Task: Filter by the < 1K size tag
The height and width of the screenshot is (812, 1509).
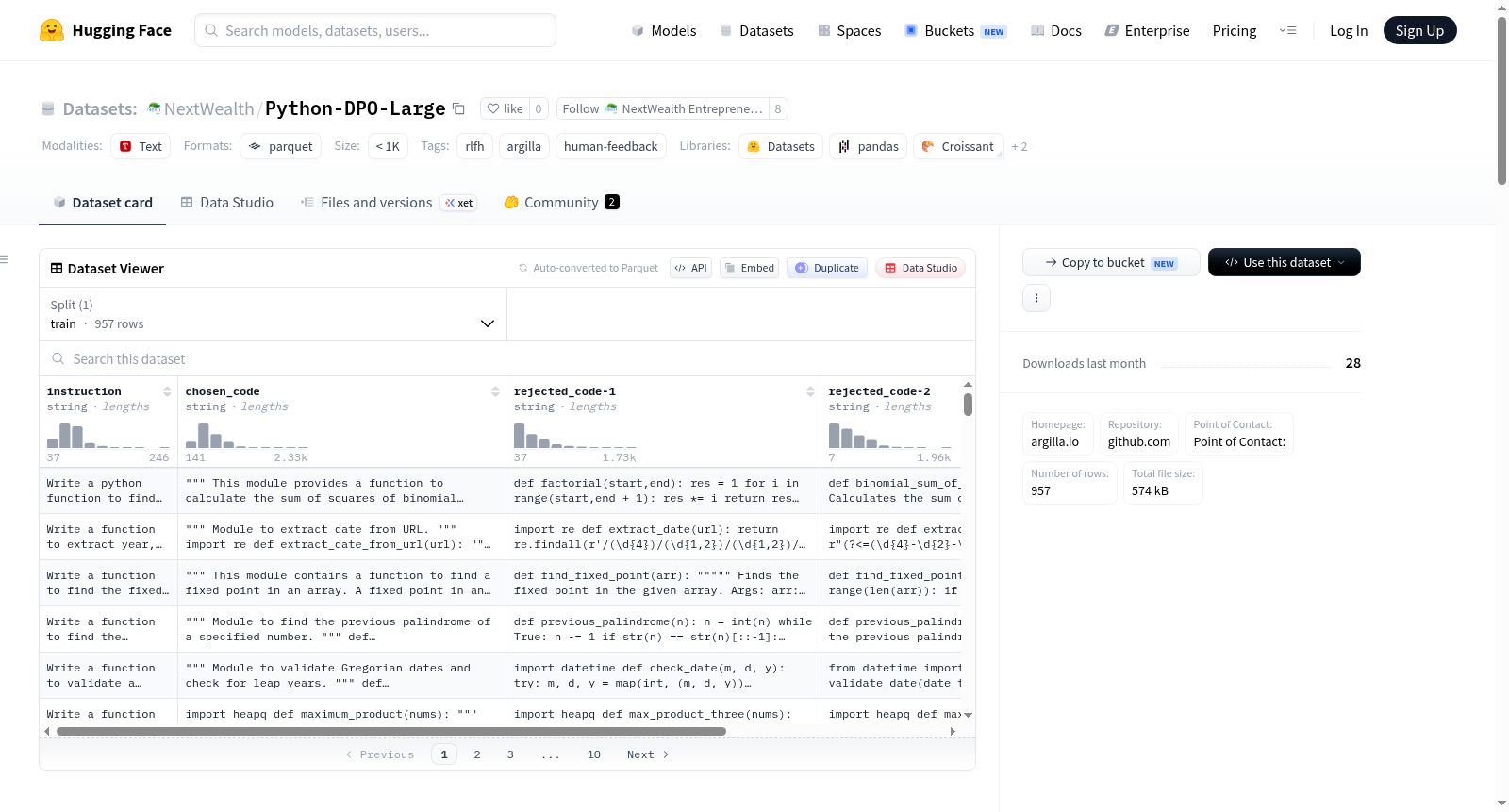Action: (x=388, y=146)
